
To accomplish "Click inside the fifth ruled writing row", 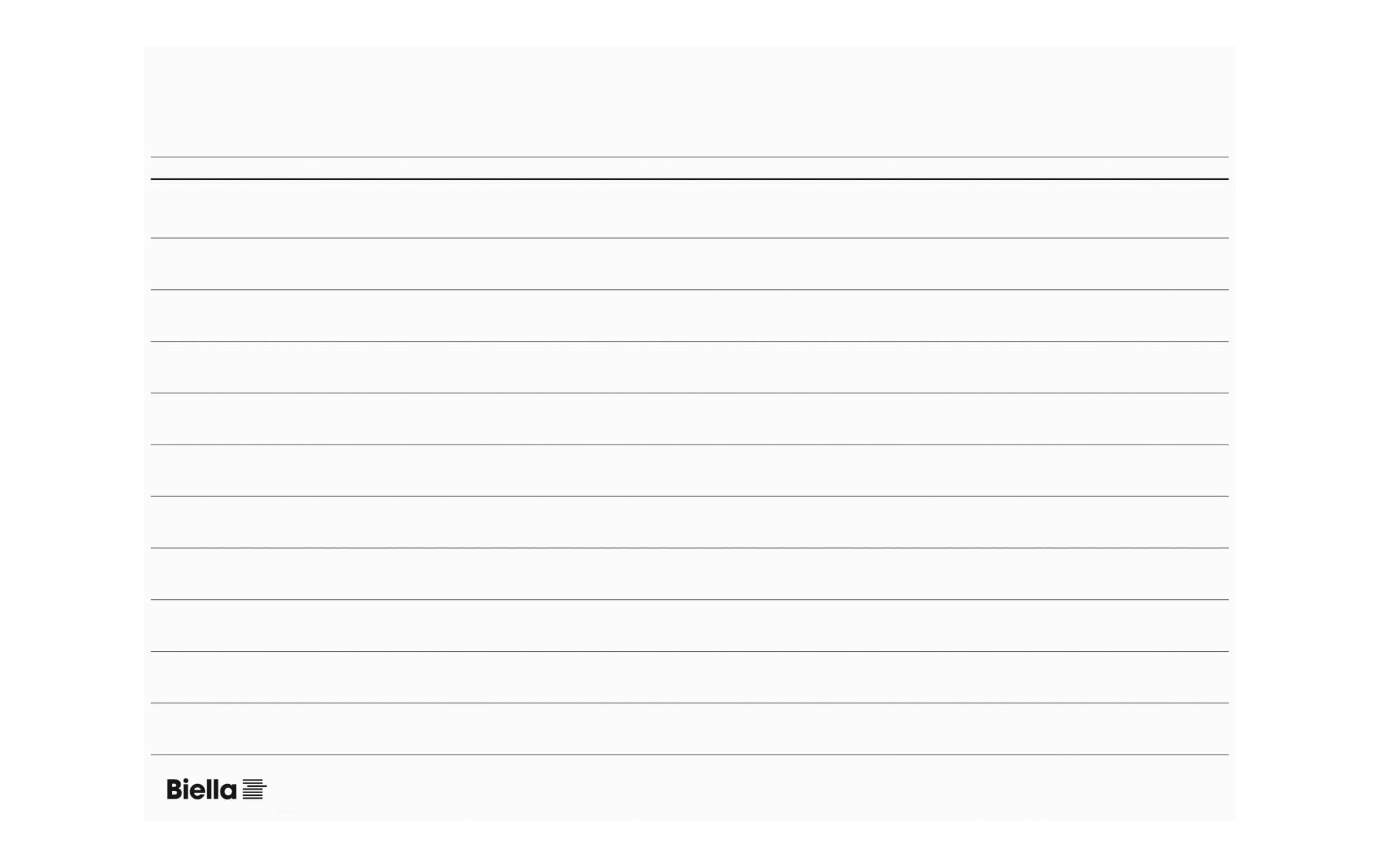I will coord(689,419).
